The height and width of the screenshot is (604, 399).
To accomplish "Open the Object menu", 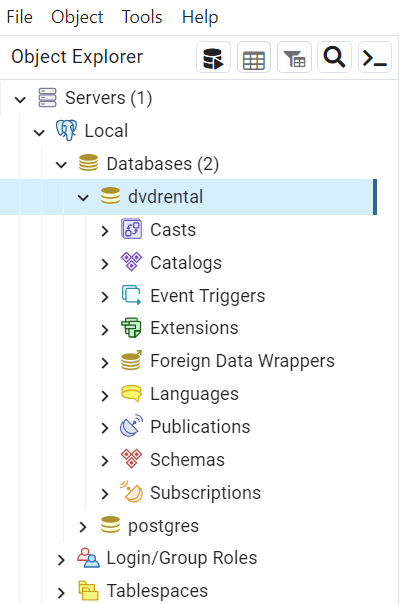I will [x=77, y=17].
